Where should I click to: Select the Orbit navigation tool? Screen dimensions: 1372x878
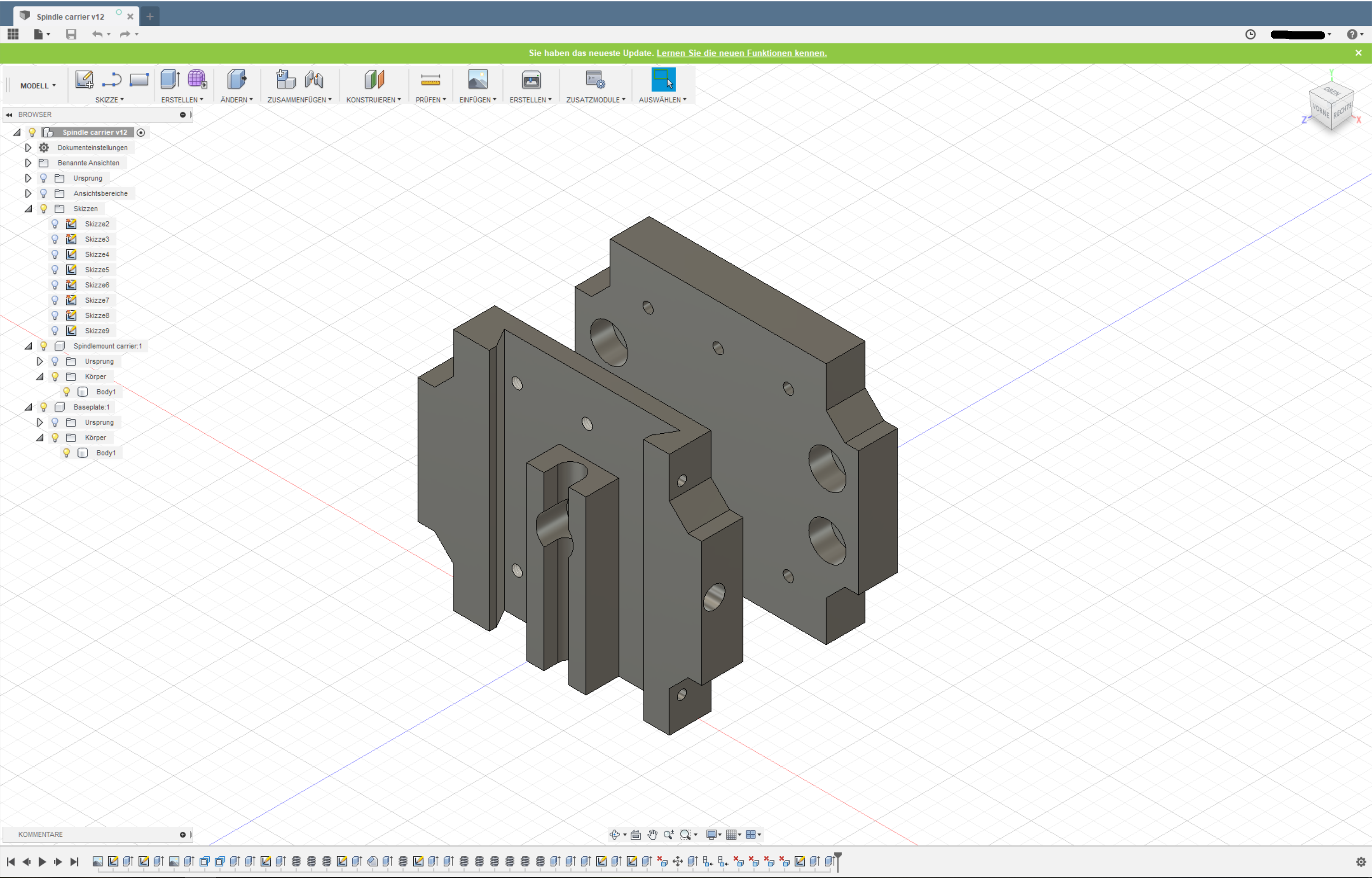point(615,835)
